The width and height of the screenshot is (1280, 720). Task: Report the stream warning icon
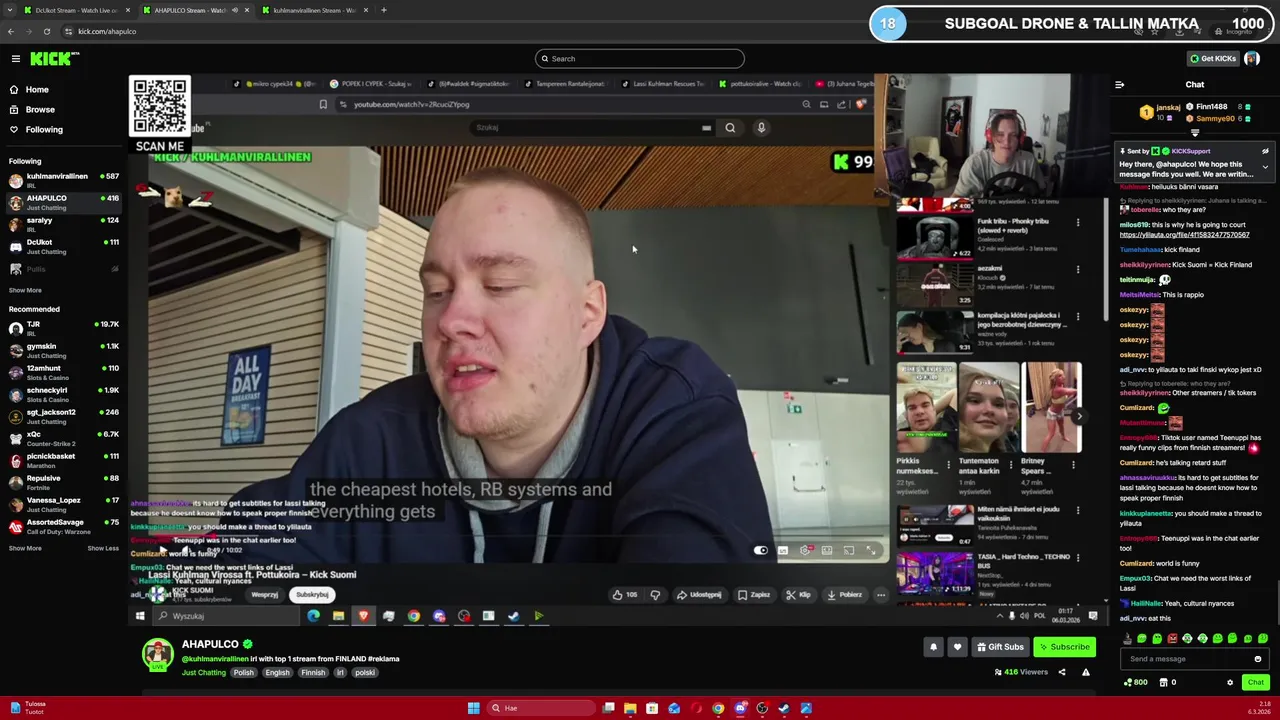coord(1086,672)
